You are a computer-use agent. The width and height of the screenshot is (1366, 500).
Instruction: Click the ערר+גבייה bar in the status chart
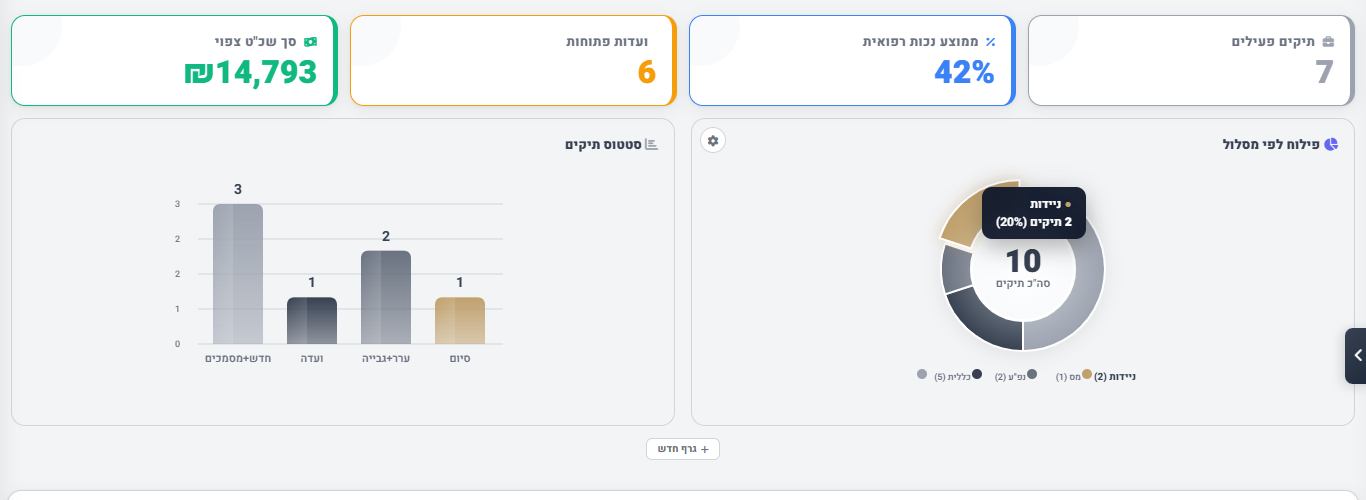(x=386, y=297)
